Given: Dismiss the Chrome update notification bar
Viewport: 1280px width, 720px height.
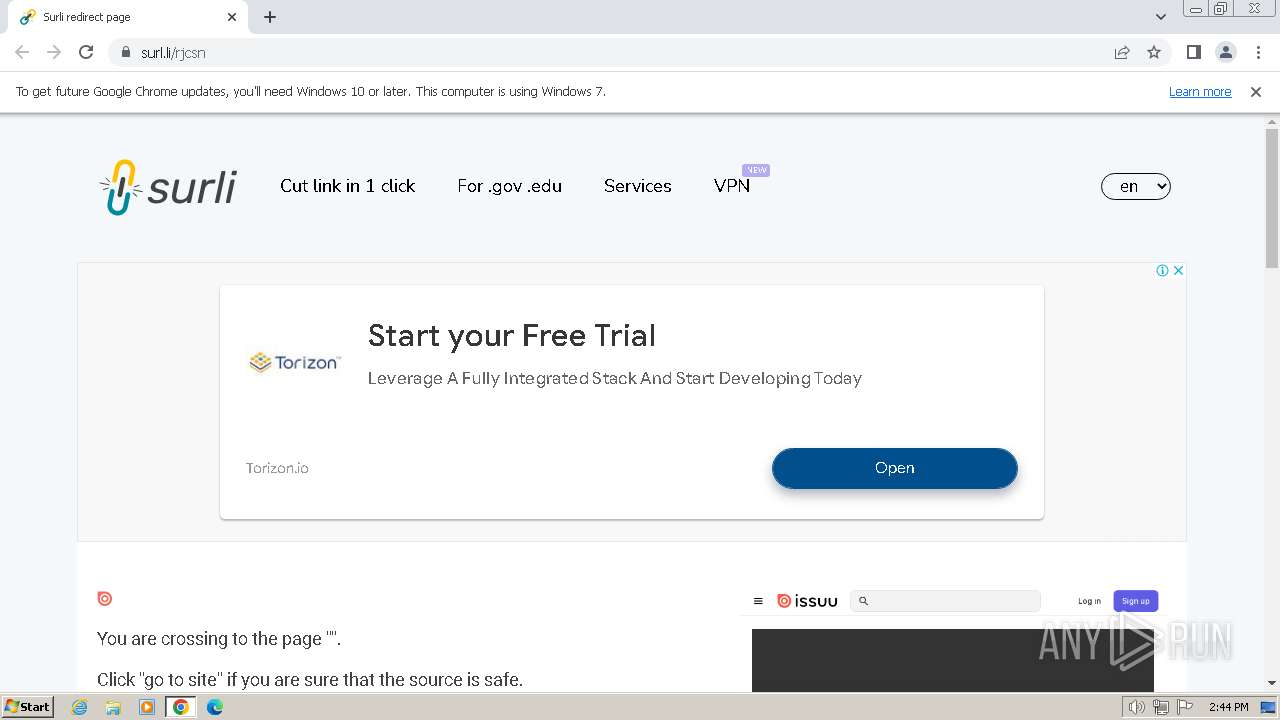Looking at the screenshot, I should [x=1256, y=92].
